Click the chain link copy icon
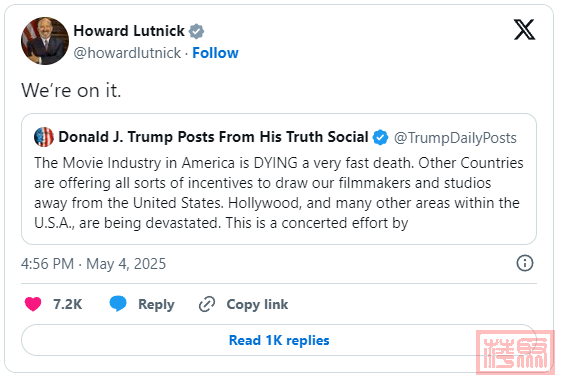This screenshot has height=380, width=561. click(x=207, y=304)
